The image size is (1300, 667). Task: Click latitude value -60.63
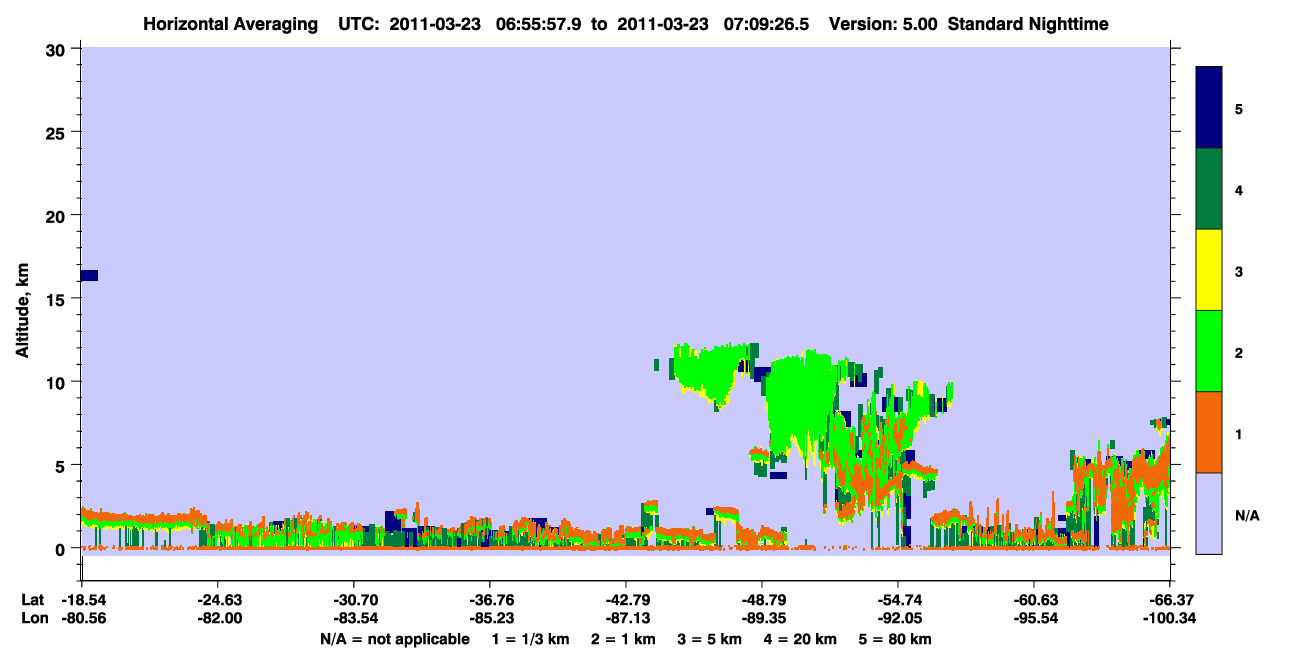coord(1034,600)
